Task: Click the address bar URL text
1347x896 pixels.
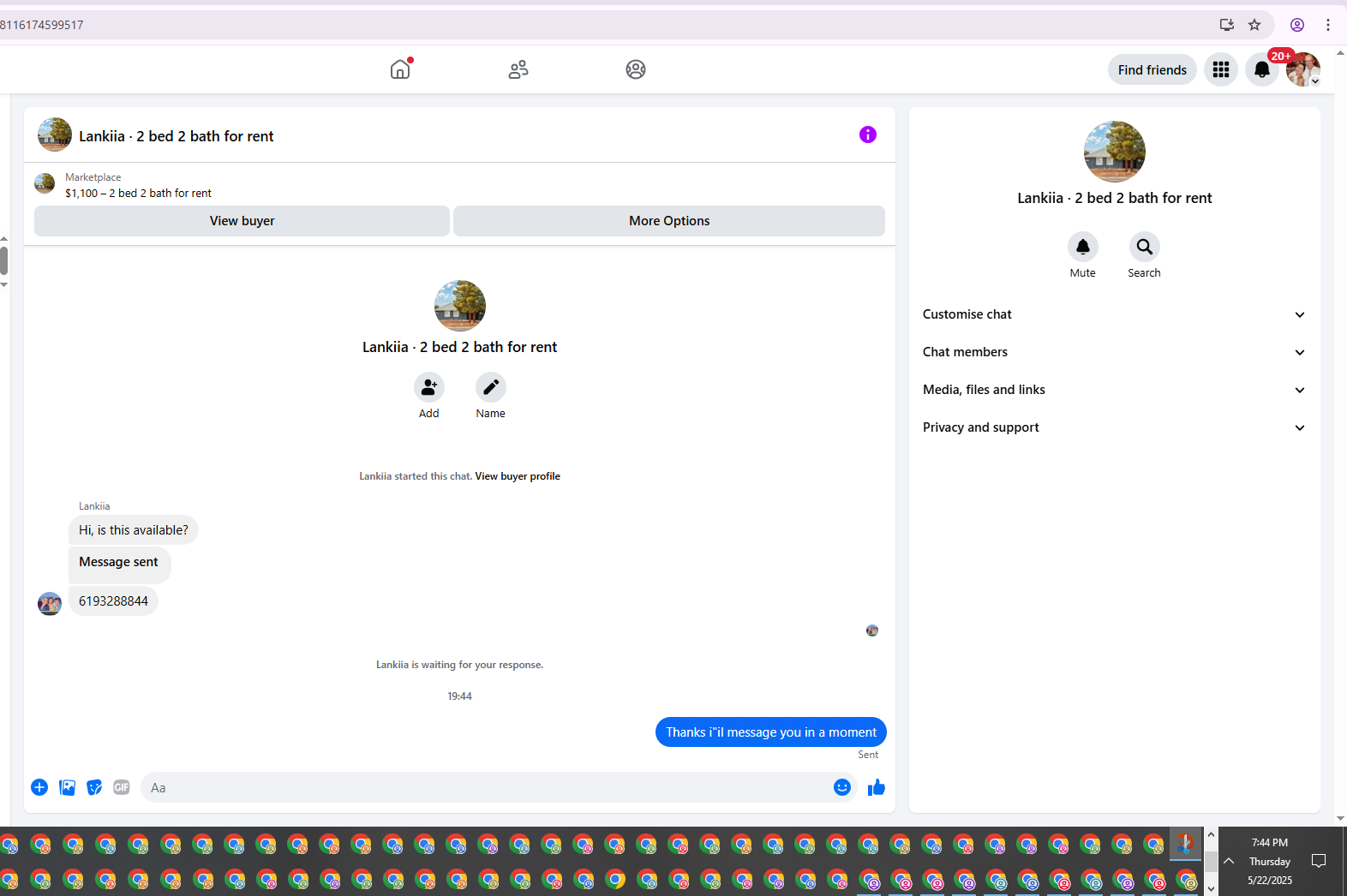Action: click(x=42, y=25)
